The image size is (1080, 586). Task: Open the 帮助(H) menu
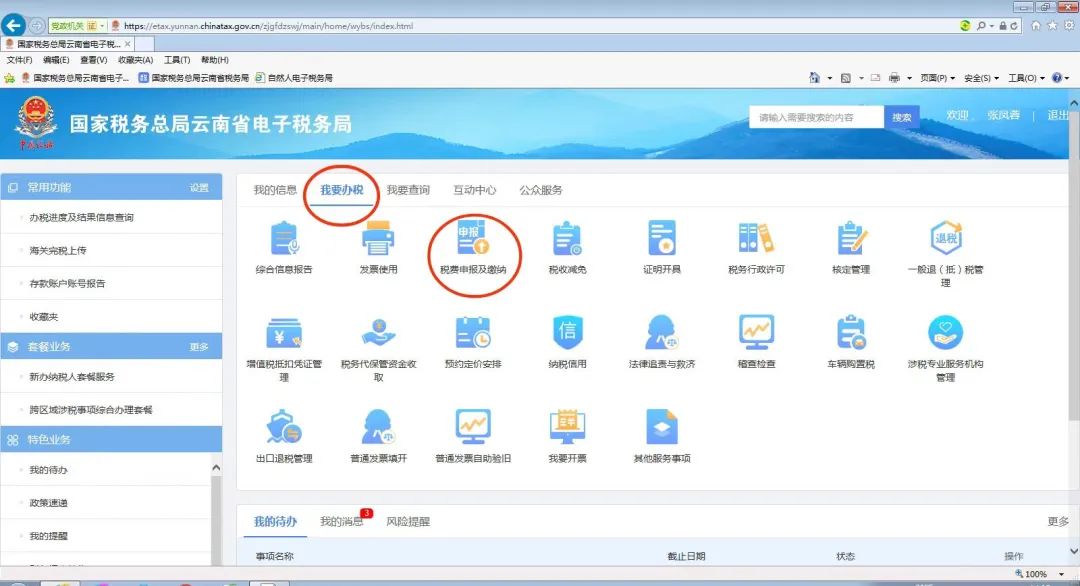click(x=215, y=60)
